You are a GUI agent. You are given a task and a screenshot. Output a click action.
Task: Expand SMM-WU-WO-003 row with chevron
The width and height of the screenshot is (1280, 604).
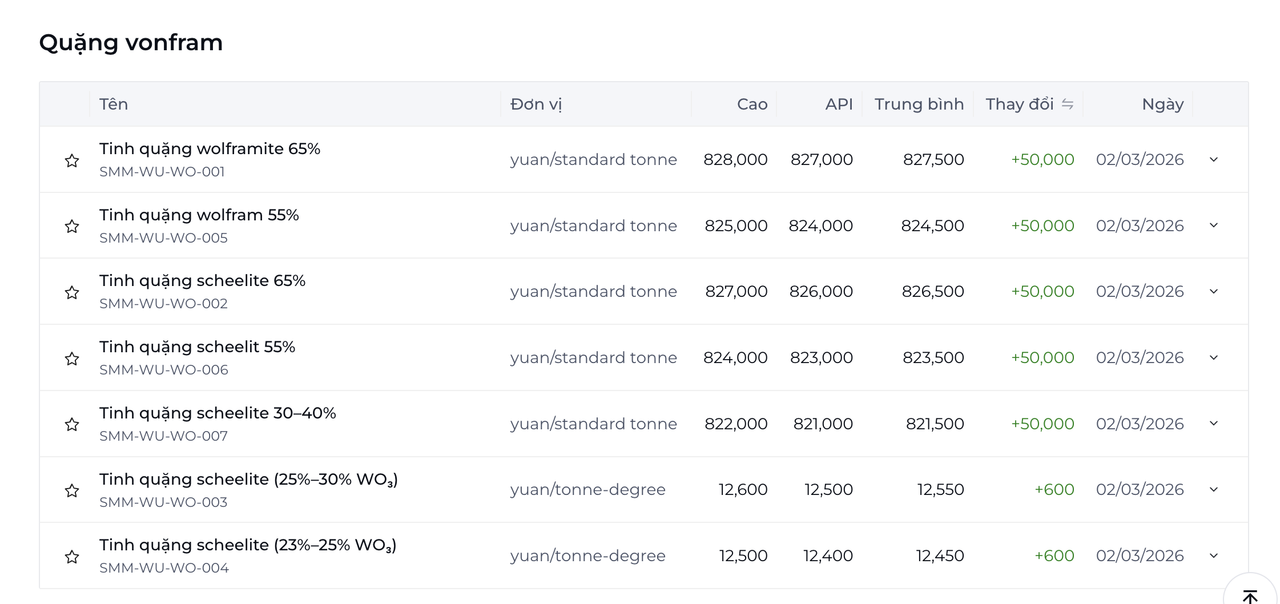[x=1213, y=489]
